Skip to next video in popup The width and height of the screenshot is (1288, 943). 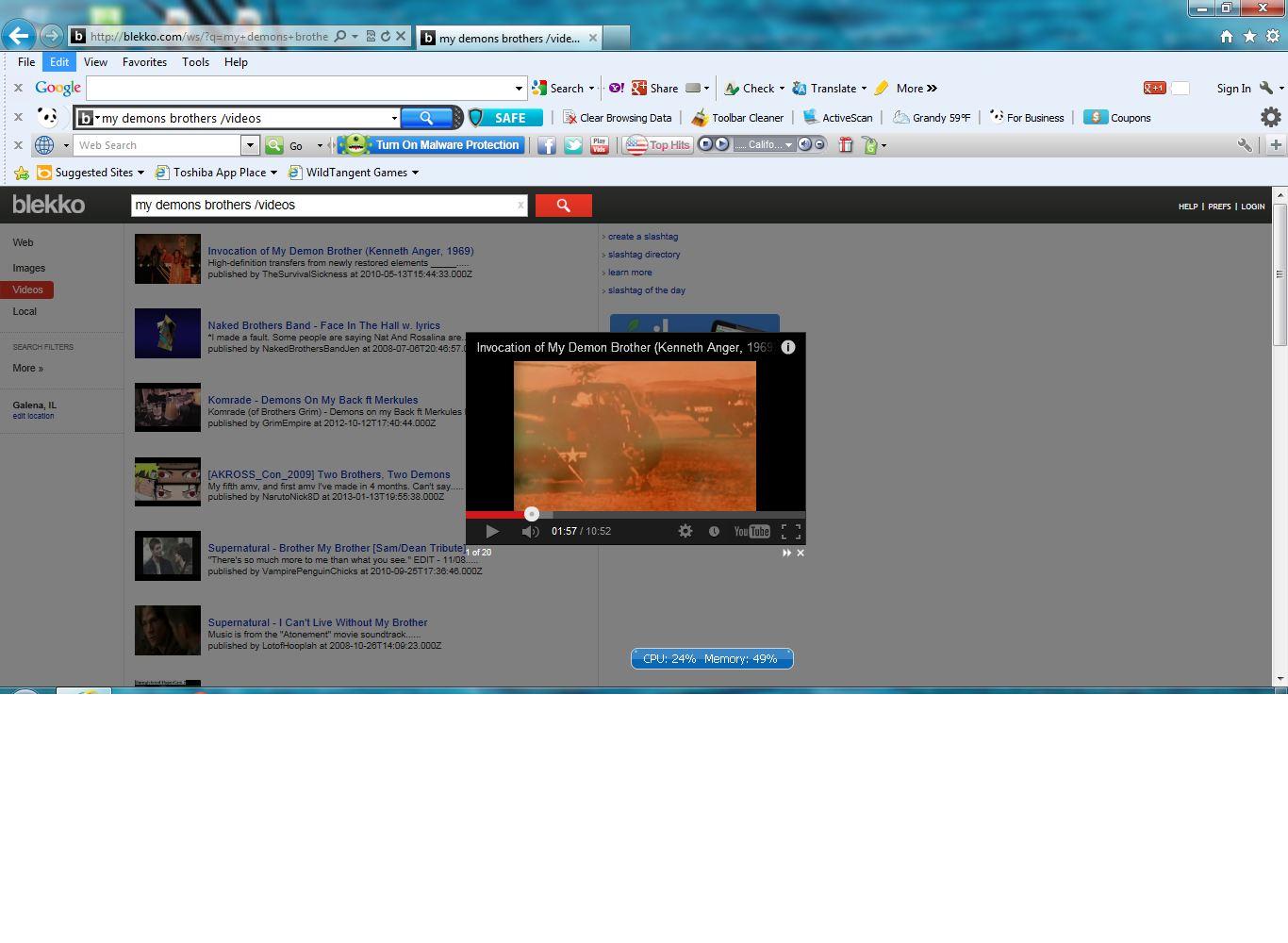click(786, 553)
